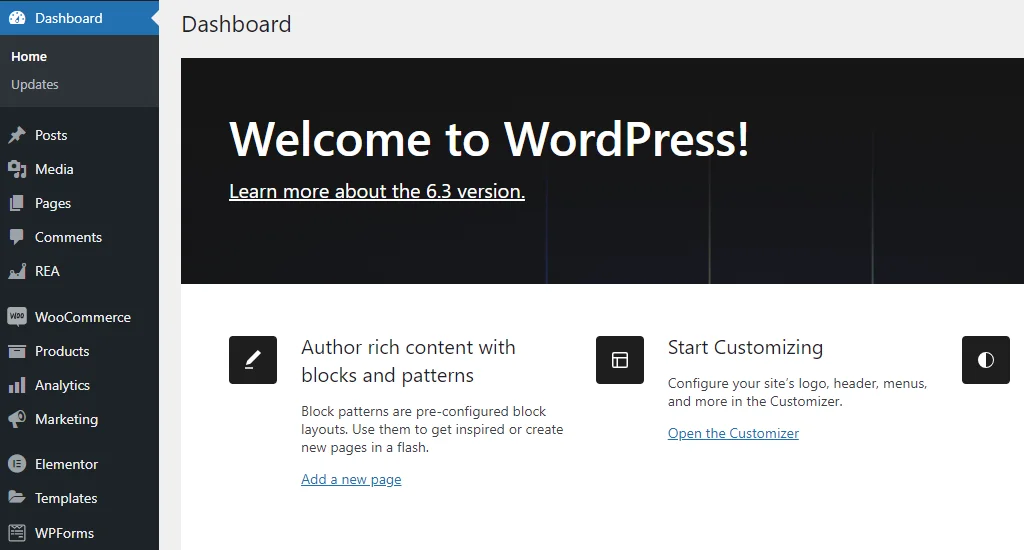Viewport: 1024px width, 550px height.
Task: Click the Pages stacked-sheets icon
Action: [17, 203]
